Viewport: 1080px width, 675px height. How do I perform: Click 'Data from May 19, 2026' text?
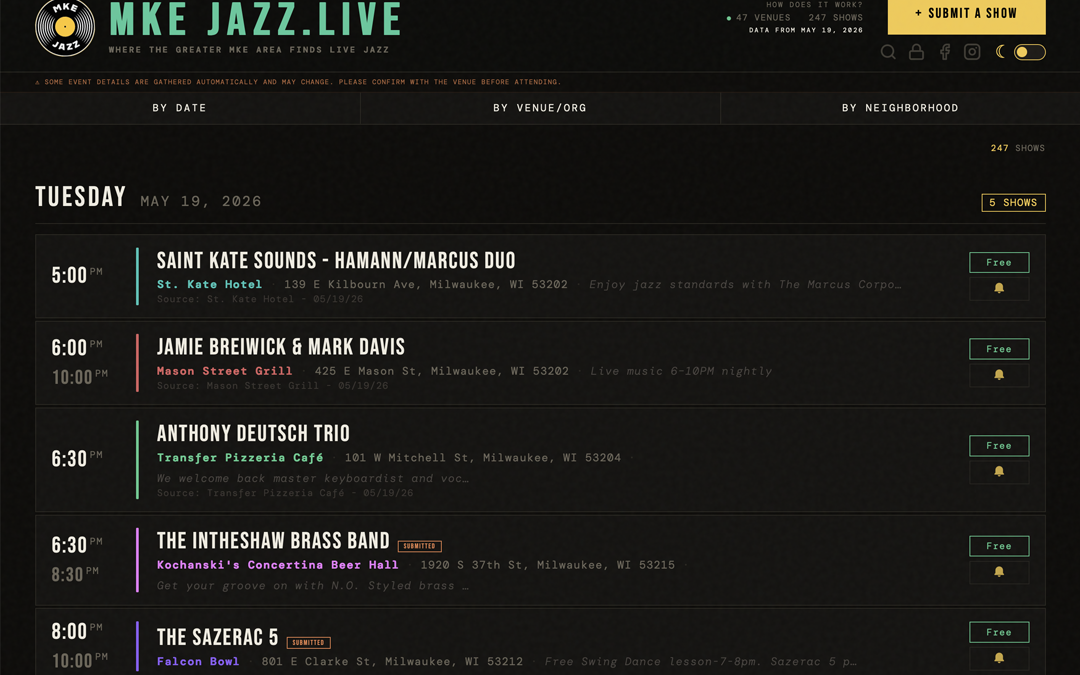tap(806, 30)
